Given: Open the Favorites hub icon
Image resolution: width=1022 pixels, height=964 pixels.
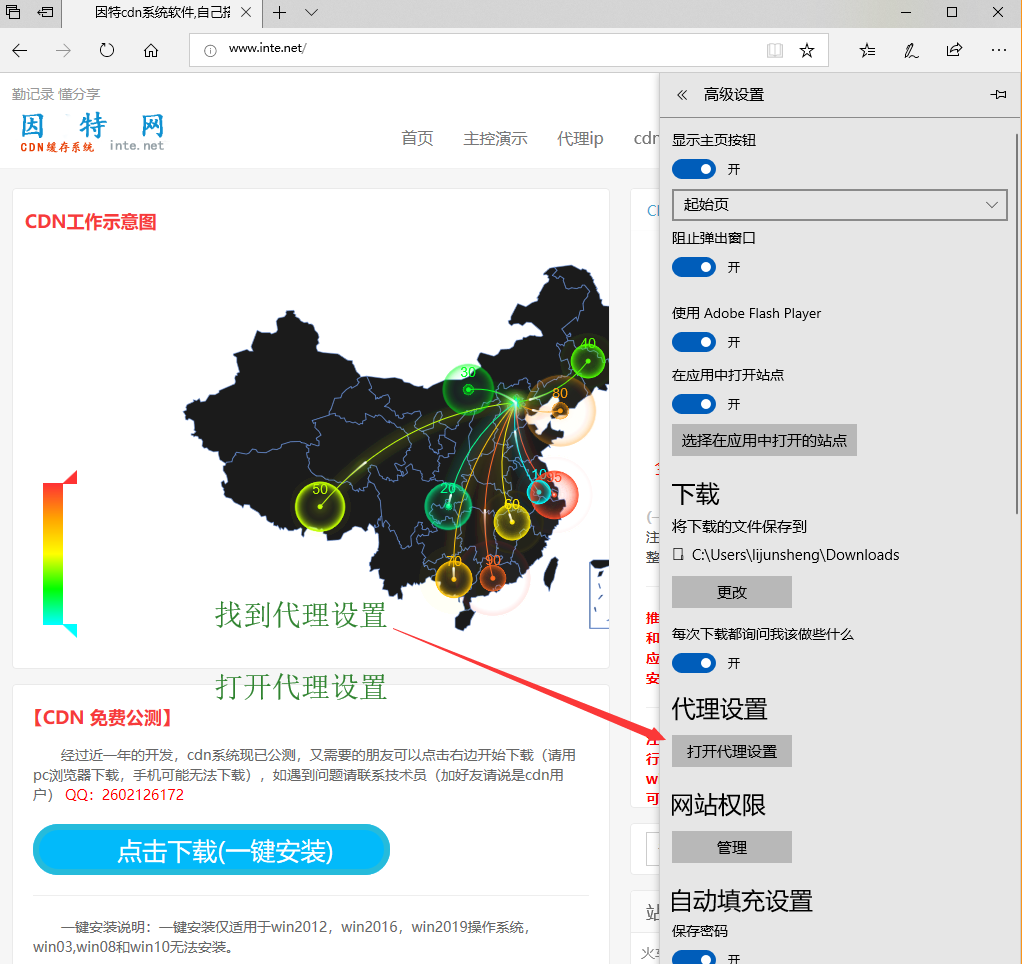Looking at the screenshot, I should tap(867, 50).
